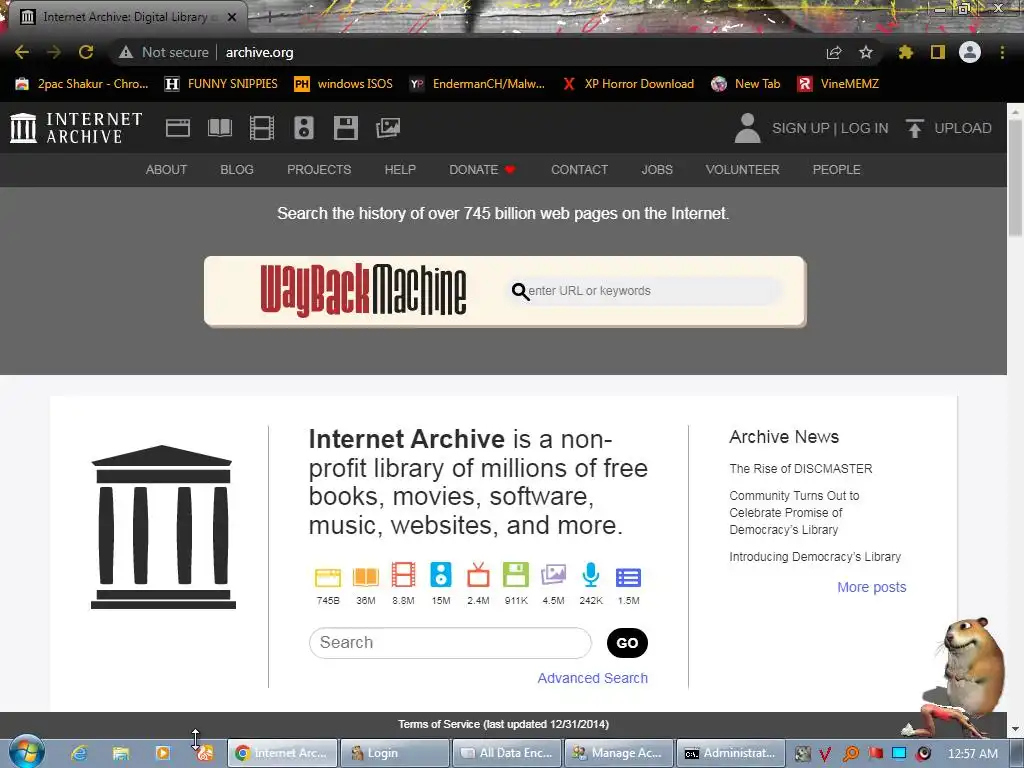The height and width of the screenshot is (768, 1024).
Task: Click the upload arrow icon
Action: tap(915, 128)
